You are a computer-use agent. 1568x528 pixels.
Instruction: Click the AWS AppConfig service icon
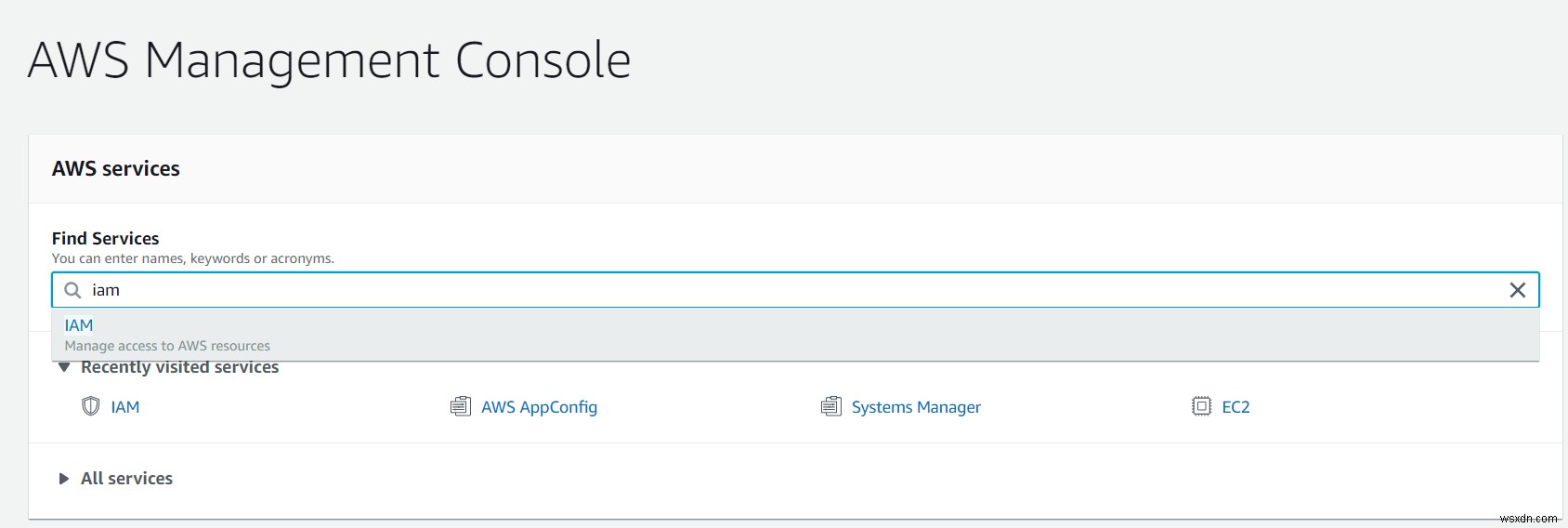(x=460, y=406)
